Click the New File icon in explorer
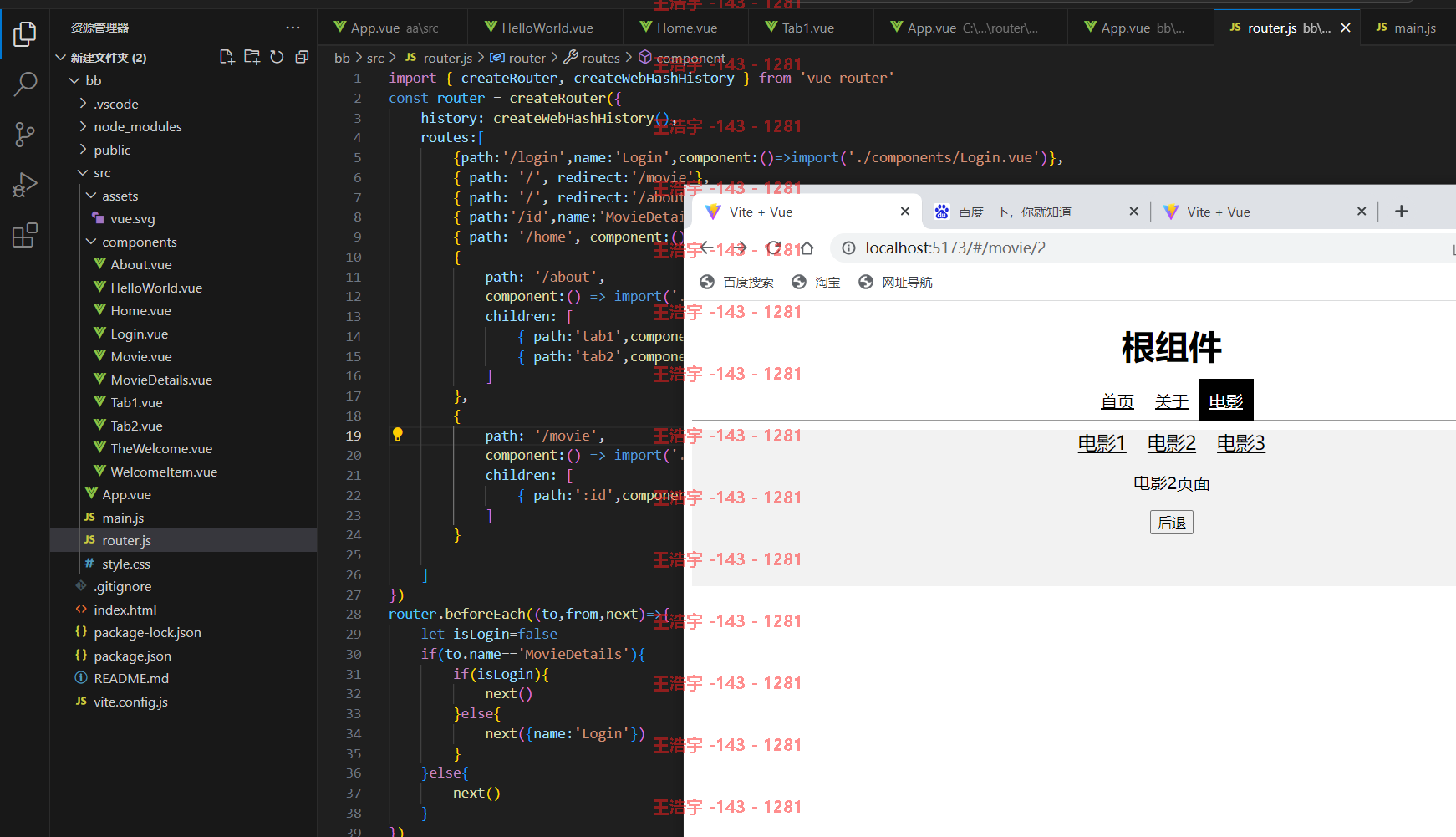Image resolution: width=1456 pixels, height=837 pixels. (x=227, y=57)
